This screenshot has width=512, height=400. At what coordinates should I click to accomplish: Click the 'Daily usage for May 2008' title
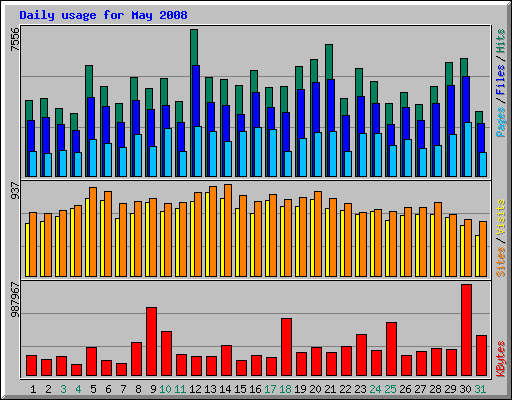click(x=103, y=15)
